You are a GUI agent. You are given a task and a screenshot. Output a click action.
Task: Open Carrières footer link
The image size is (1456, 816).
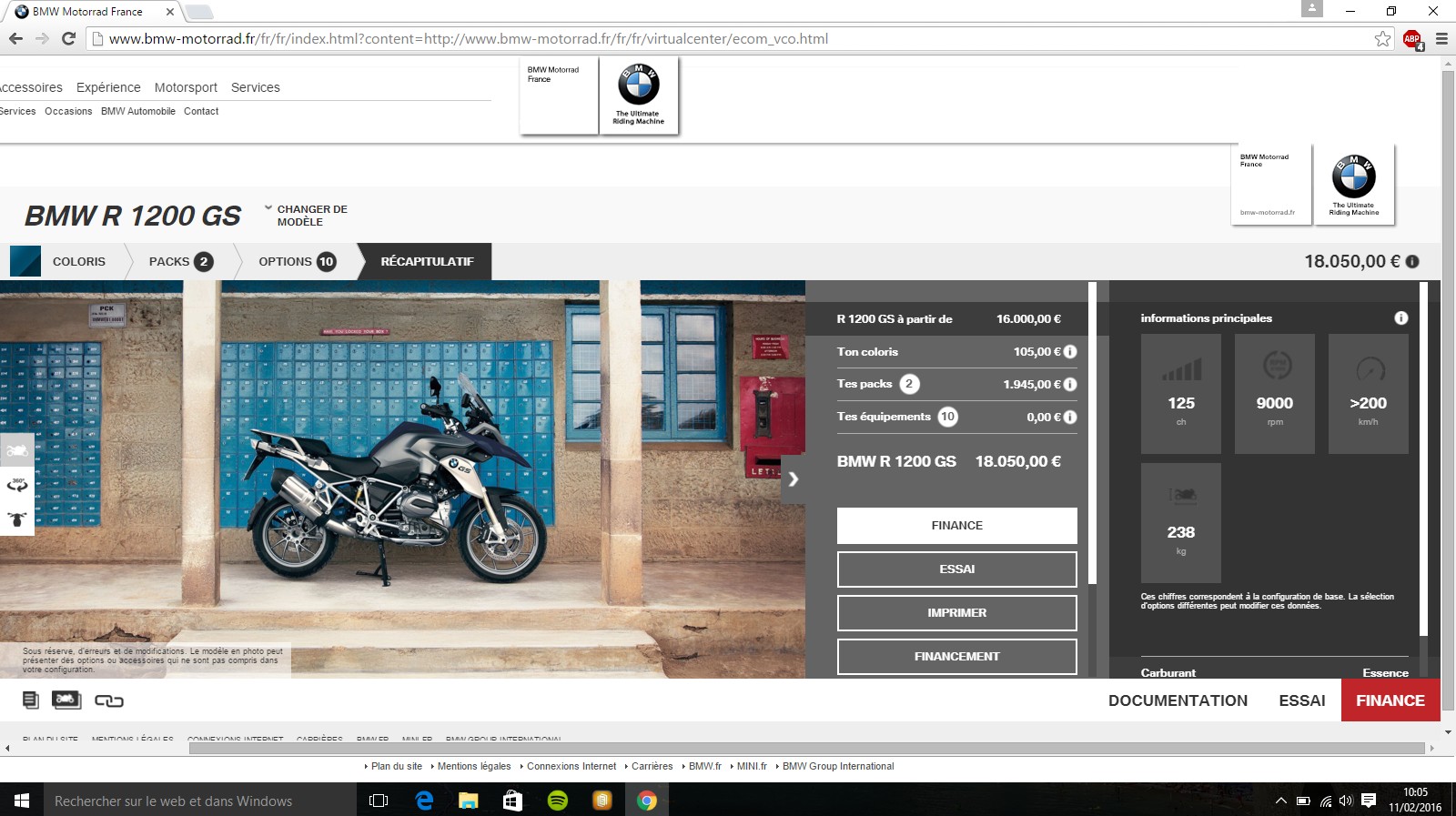coord(652,766)
